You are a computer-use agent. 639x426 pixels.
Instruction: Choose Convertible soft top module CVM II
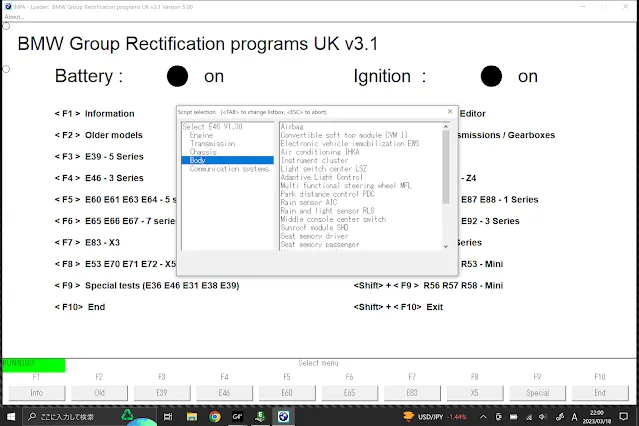tap(344, 135)
